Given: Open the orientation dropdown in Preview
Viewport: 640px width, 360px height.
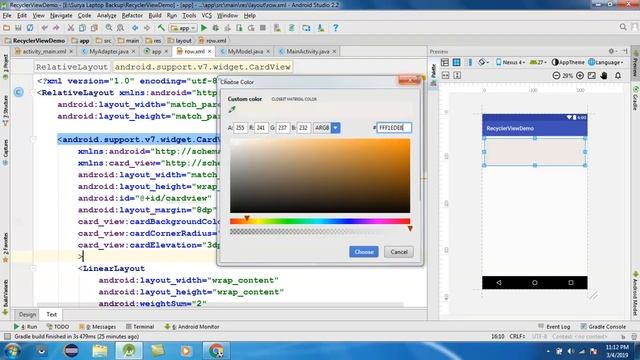Looking at the screenshot, I should (483, 62).
